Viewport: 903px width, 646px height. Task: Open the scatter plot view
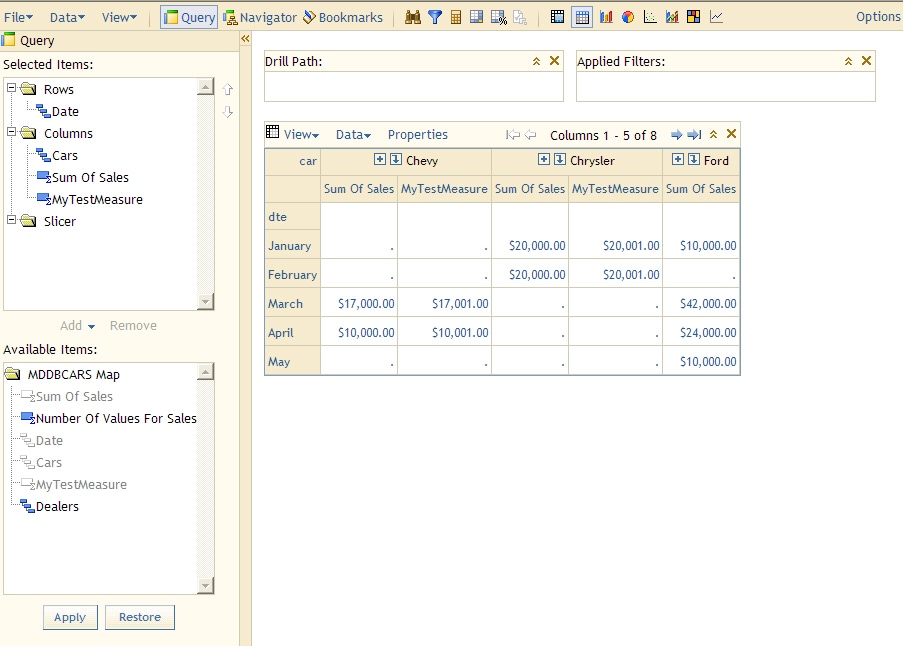649,16
